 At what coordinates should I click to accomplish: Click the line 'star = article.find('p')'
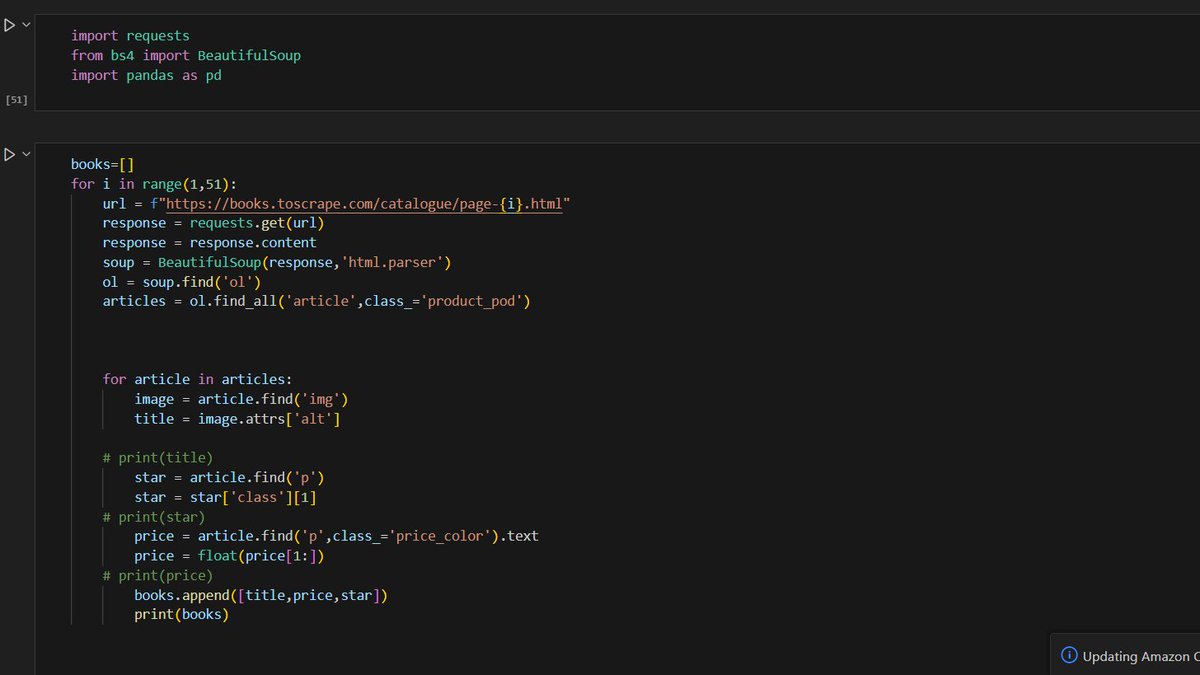click(229, 477)
